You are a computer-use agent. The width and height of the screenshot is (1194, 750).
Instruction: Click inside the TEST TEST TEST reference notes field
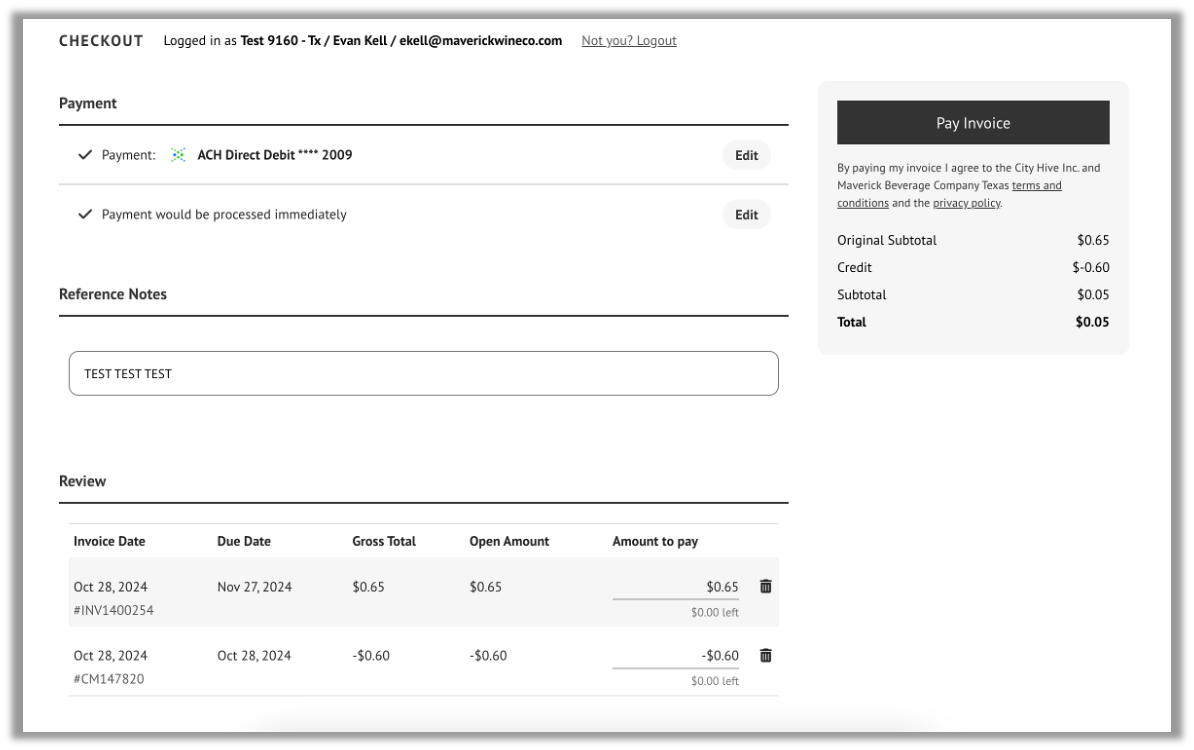[x=424, y=372]
